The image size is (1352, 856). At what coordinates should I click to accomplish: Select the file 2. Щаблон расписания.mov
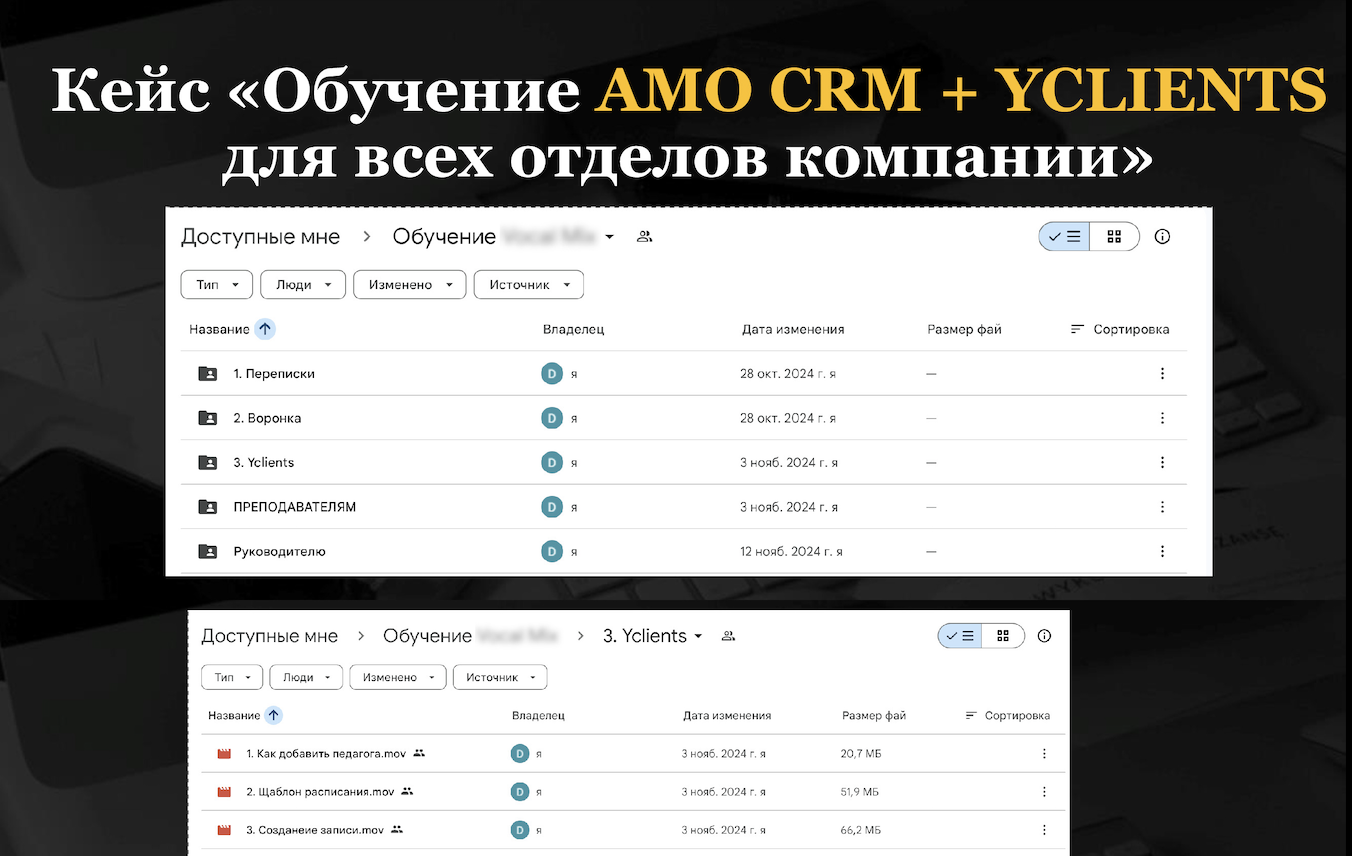pyautogui.click(x=320, y=792)
